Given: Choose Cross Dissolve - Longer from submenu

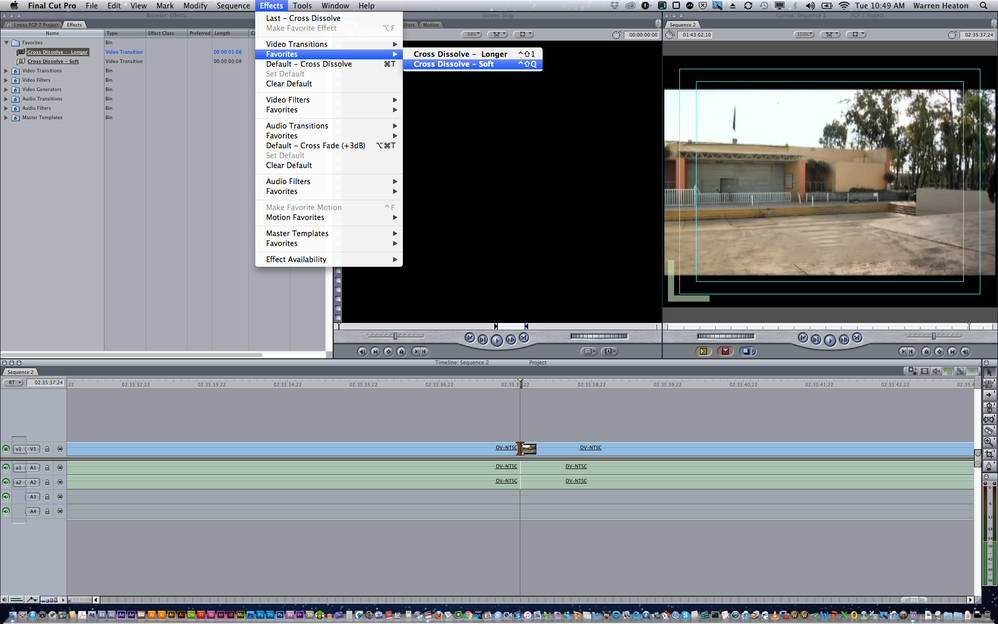Looking at the screenshot, I should (472, 54).
